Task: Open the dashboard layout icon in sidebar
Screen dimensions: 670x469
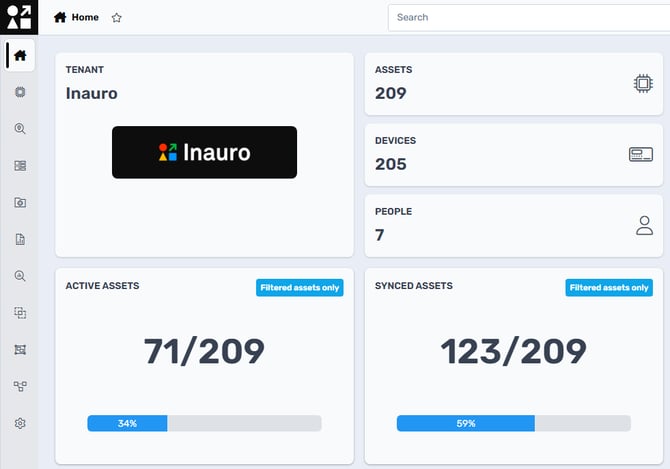Action: pyautogui.click(x=20, y=165)
